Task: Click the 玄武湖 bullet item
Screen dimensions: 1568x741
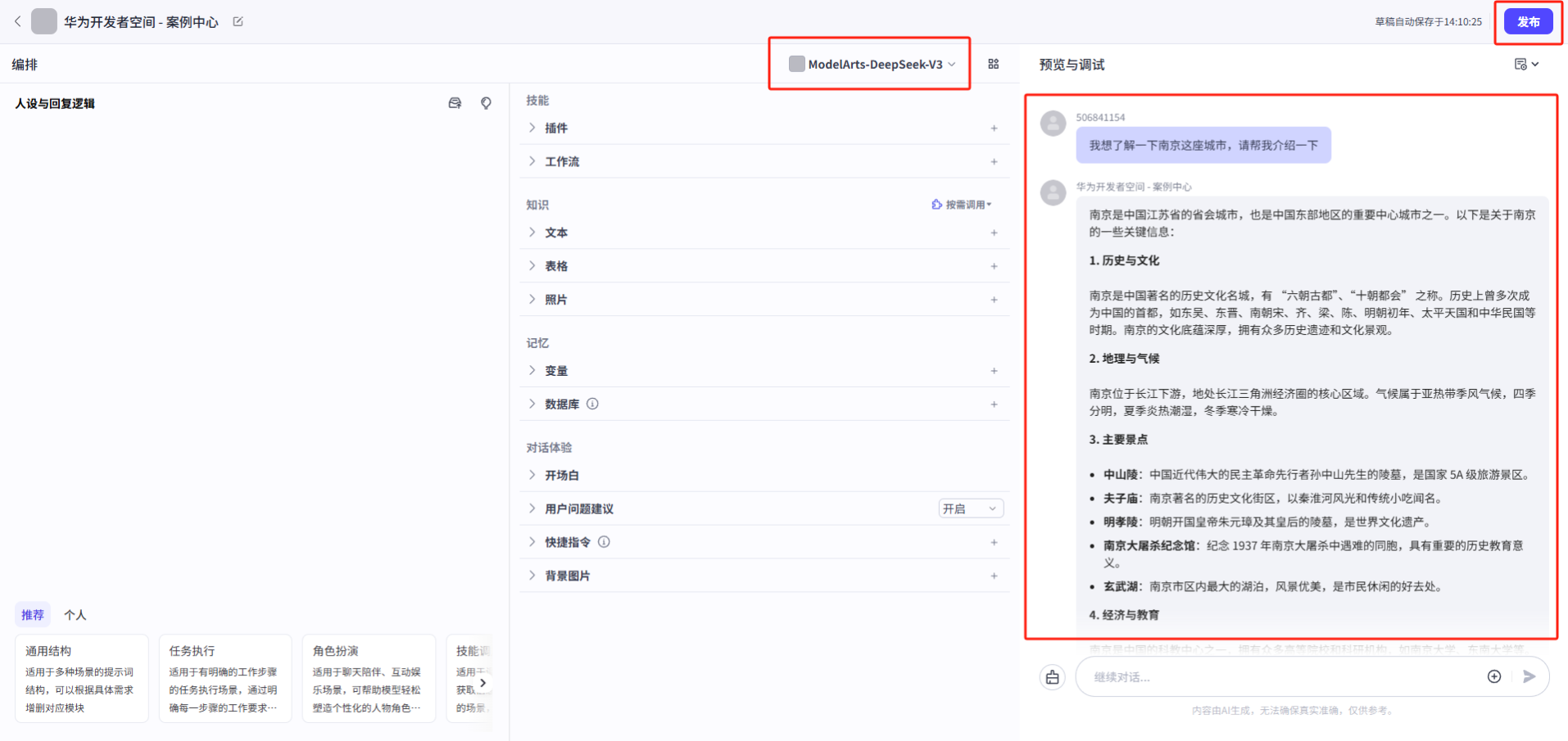Action: click(x=1272, y=586)
